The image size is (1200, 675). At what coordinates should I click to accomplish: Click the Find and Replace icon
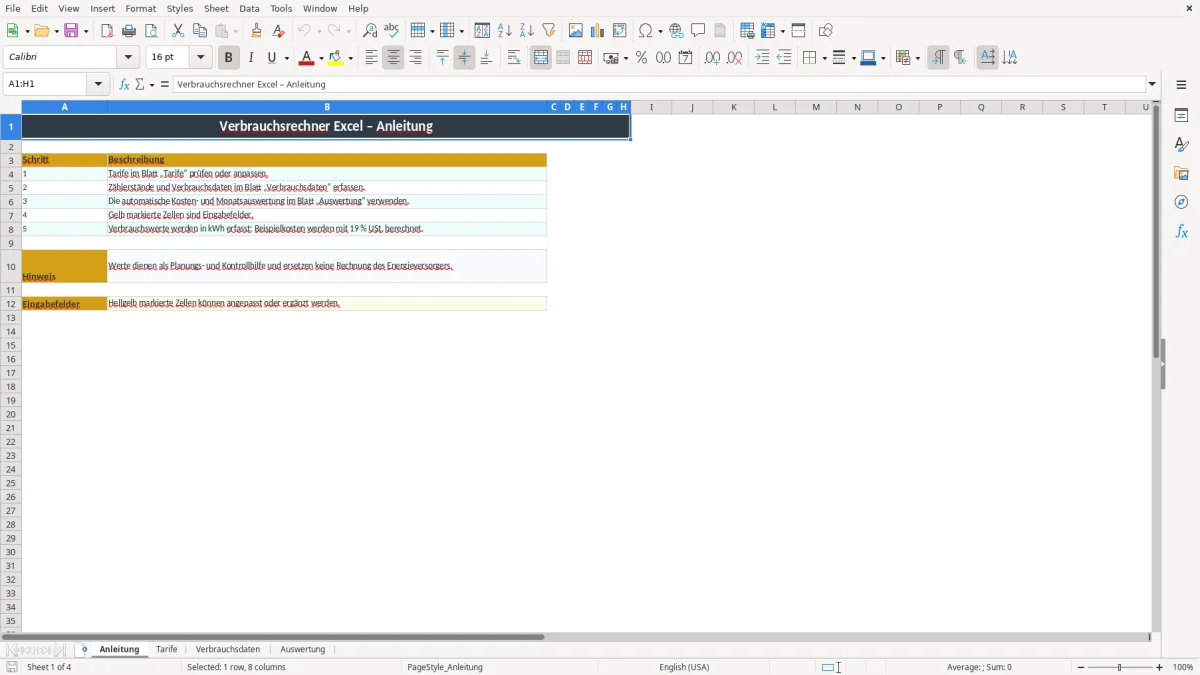pos(369,31)
